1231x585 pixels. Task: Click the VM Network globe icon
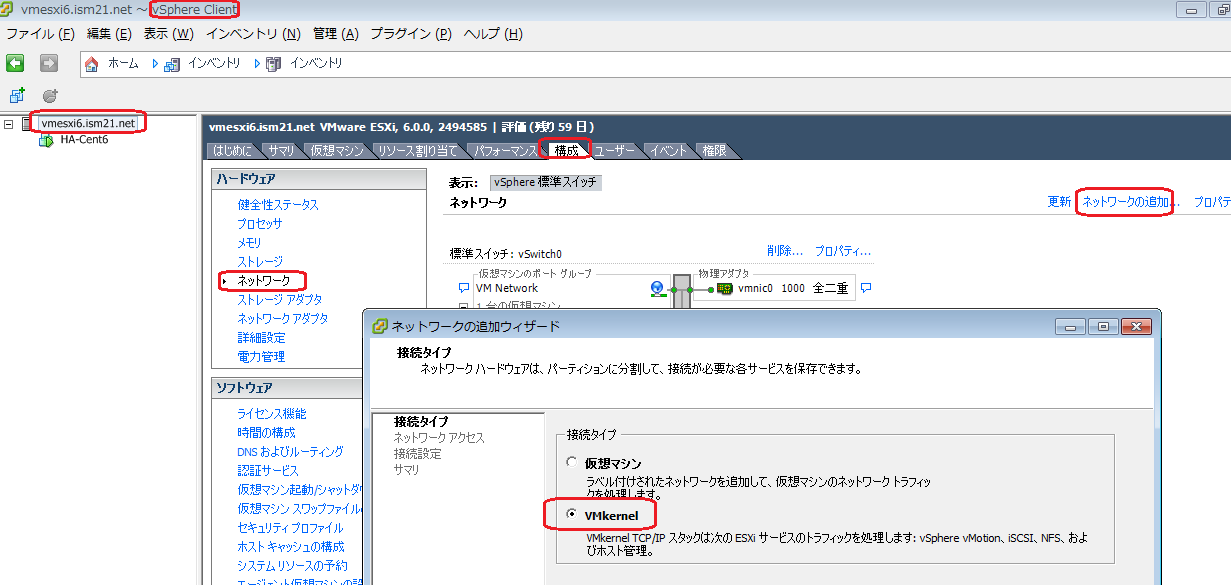tap(657, 288)
